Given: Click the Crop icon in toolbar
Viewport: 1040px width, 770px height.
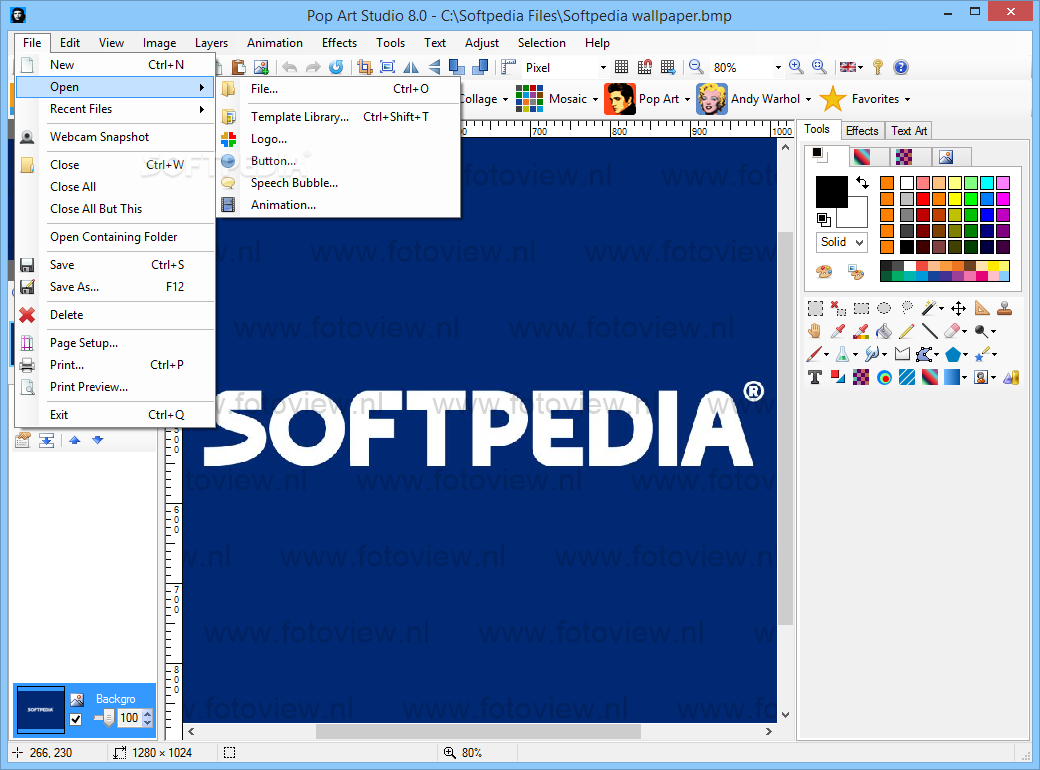Looking at the screenshot, I should pyautogui.click(x=365, y=67).
